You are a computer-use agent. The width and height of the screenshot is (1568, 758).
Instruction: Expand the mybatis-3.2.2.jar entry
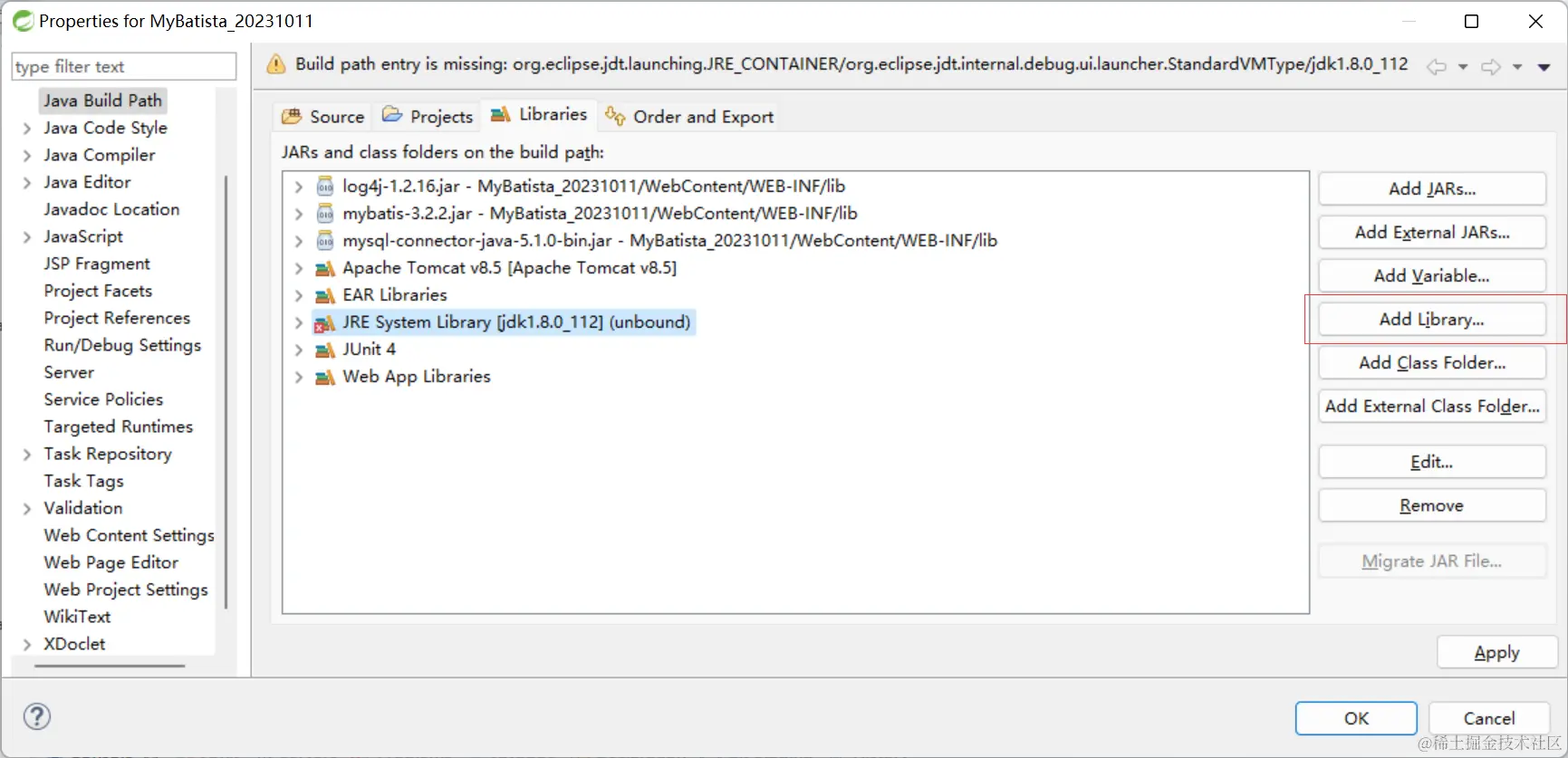[x=298, y=214]
